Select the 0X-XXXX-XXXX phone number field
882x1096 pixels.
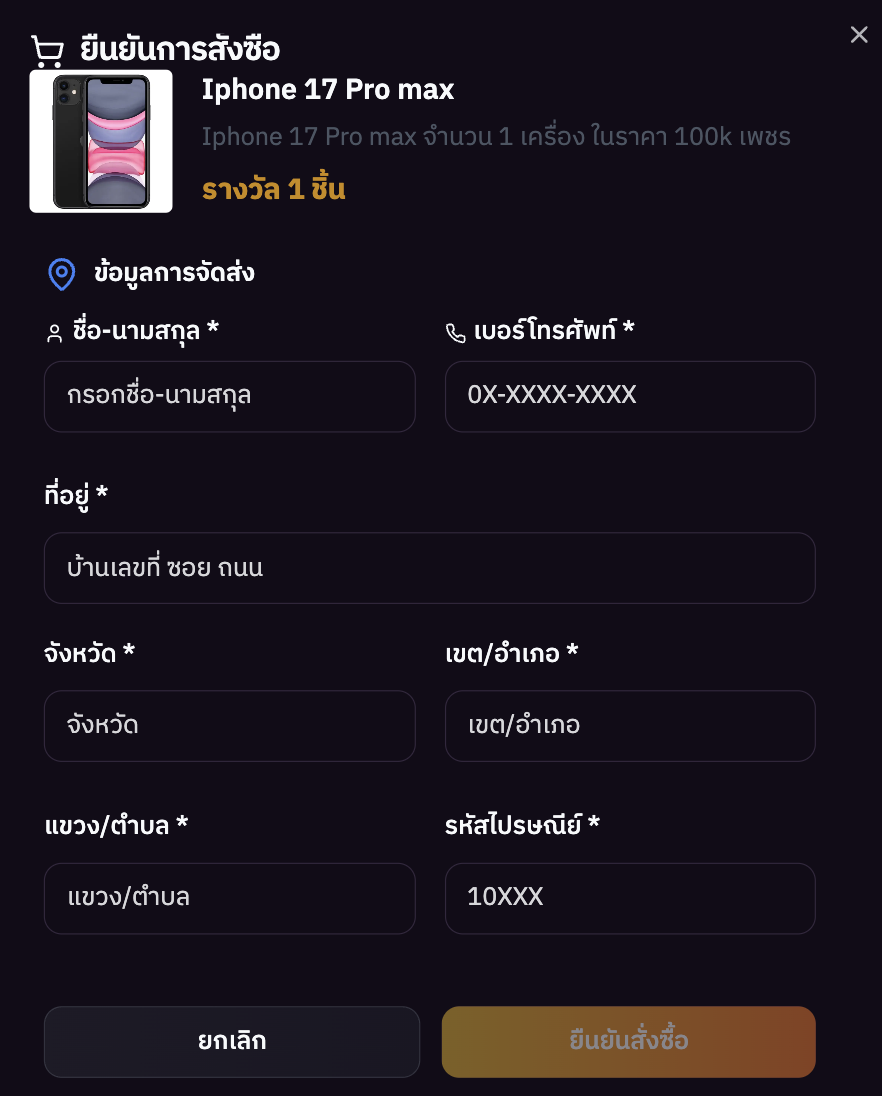click(630, 396)
